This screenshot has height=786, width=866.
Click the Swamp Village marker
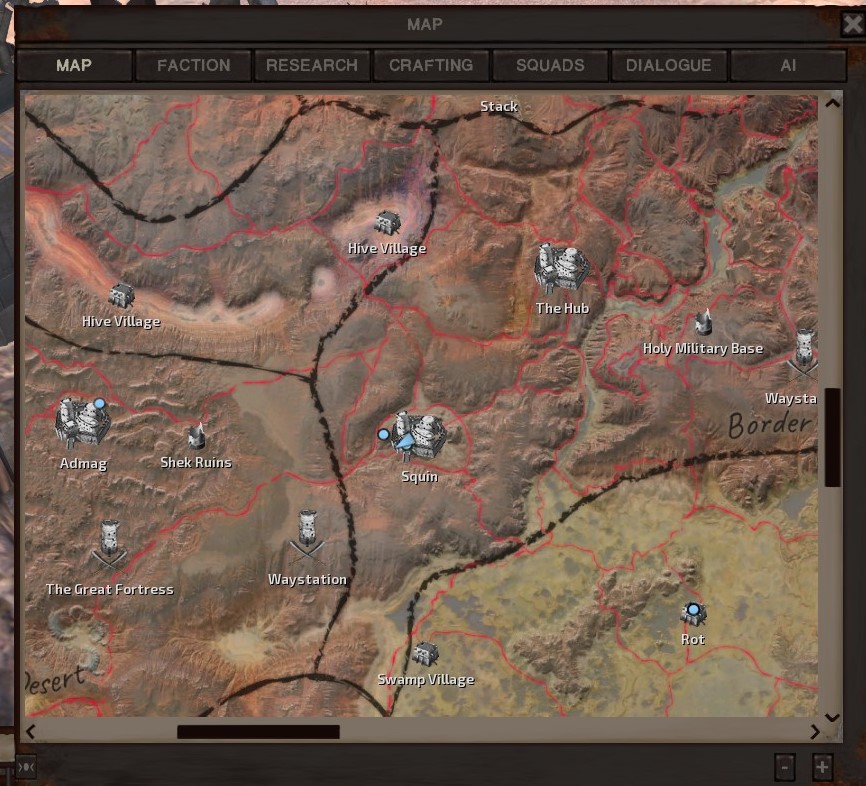pyautogui.click(x=427, y=655)
